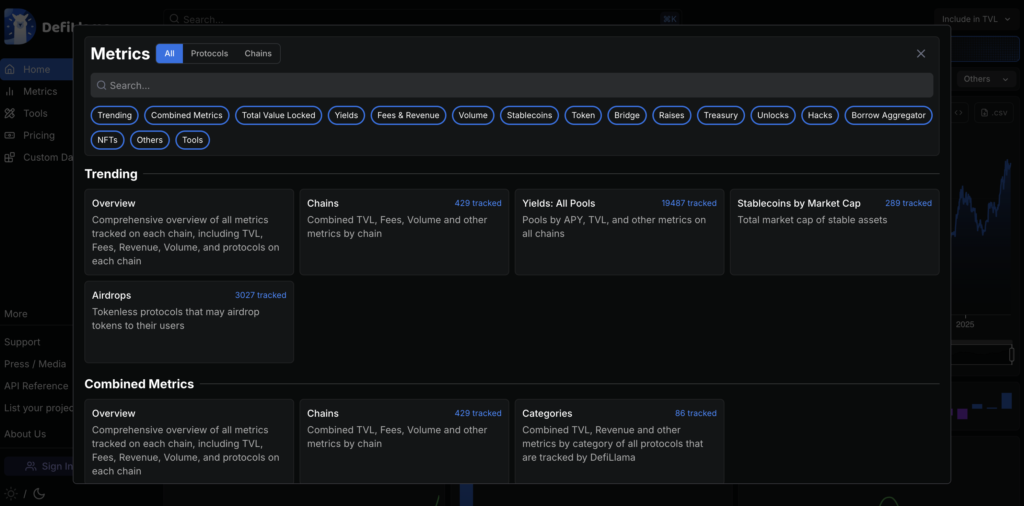Open Tools in sidebar

pos(35,114)
